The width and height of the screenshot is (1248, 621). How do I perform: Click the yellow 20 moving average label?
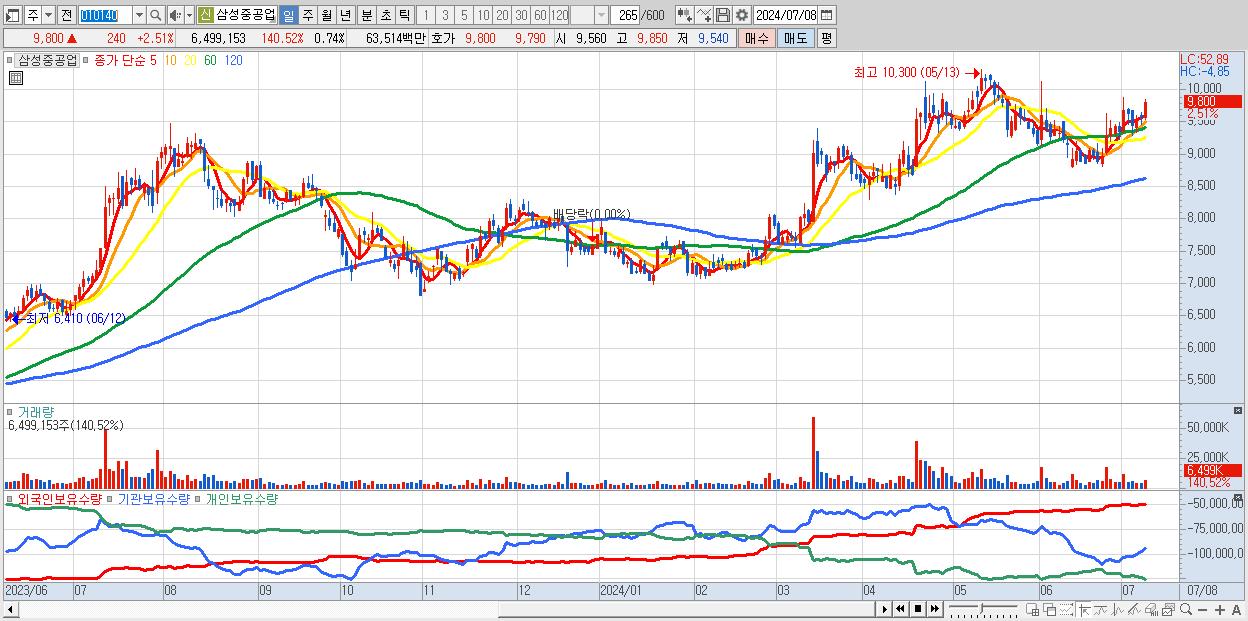(190, 60)
